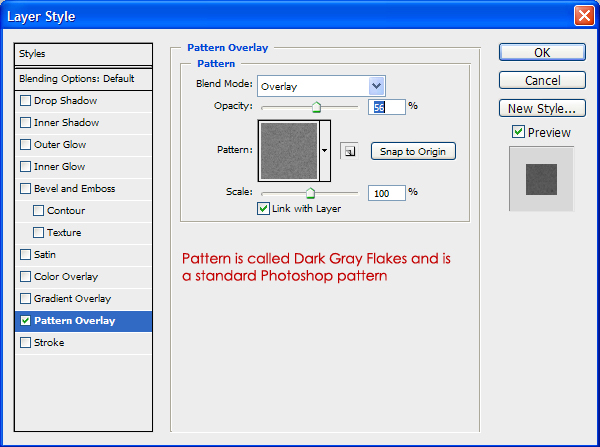Click the New Style... button
This screenshot has height=447, width=600.
[542, 108]
